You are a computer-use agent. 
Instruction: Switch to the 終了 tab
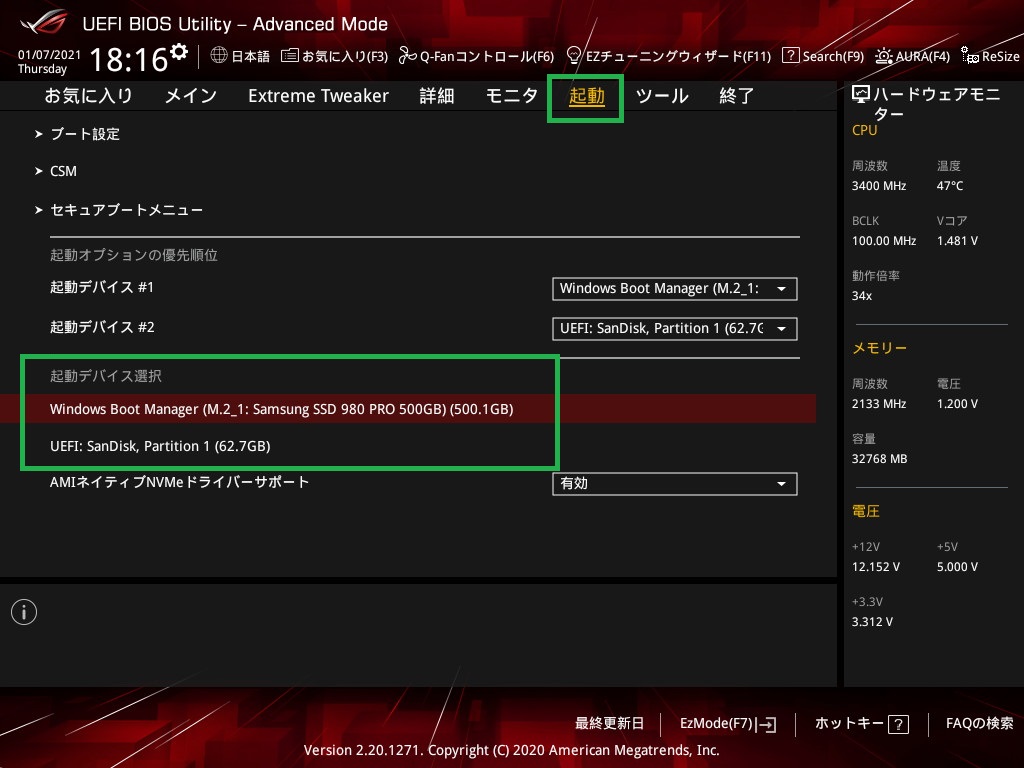pos(736,96)
